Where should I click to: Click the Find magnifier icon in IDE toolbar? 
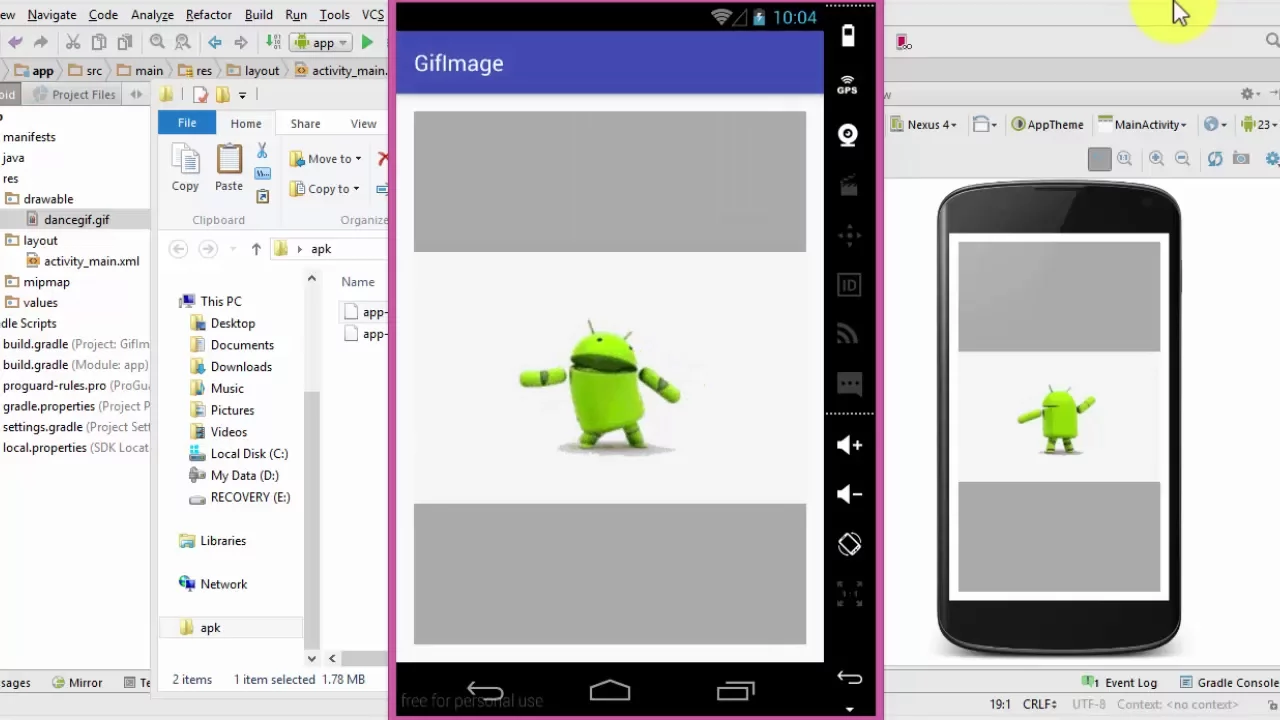pyautogui.click(x=157, y=42)
